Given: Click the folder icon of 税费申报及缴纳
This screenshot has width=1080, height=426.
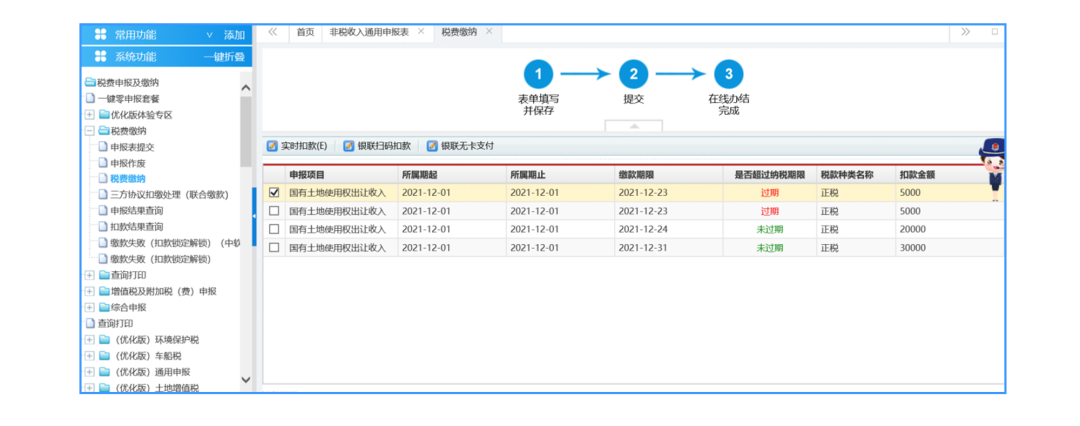Looking at the screenshot, I should tap(90, 83).
